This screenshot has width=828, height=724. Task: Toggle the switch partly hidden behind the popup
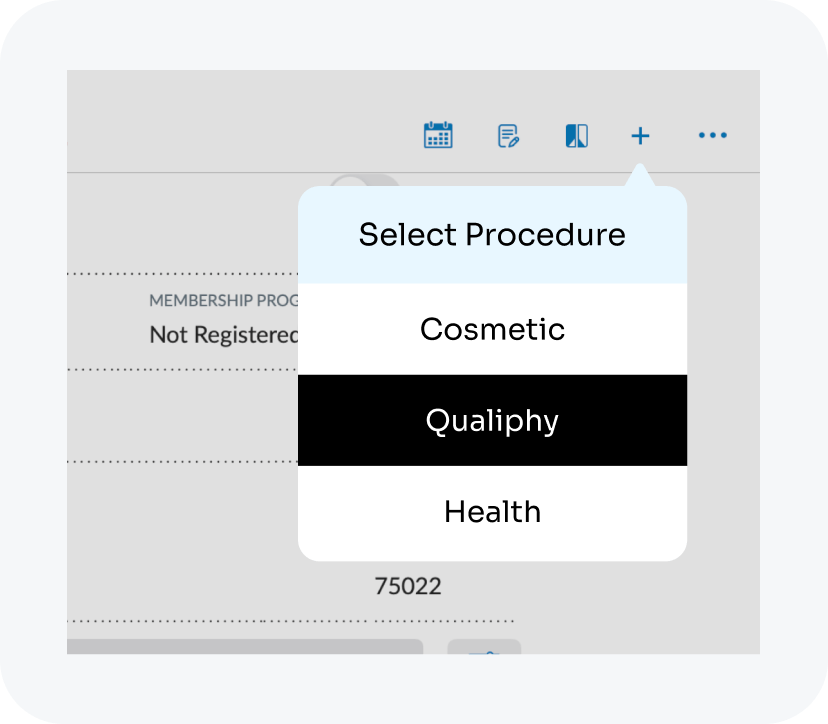[362, 180]
